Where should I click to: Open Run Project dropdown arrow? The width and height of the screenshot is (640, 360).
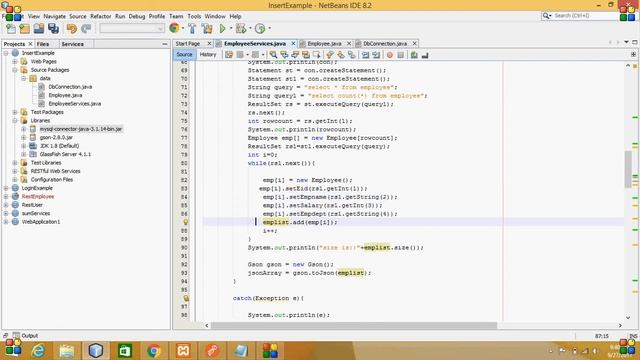coord(231,29)
